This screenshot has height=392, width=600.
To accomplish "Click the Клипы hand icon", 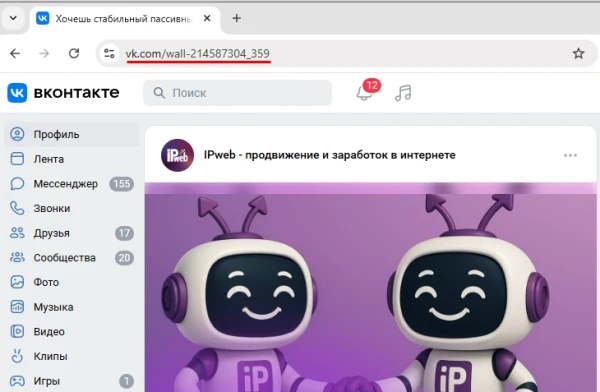I will point(17,356).
